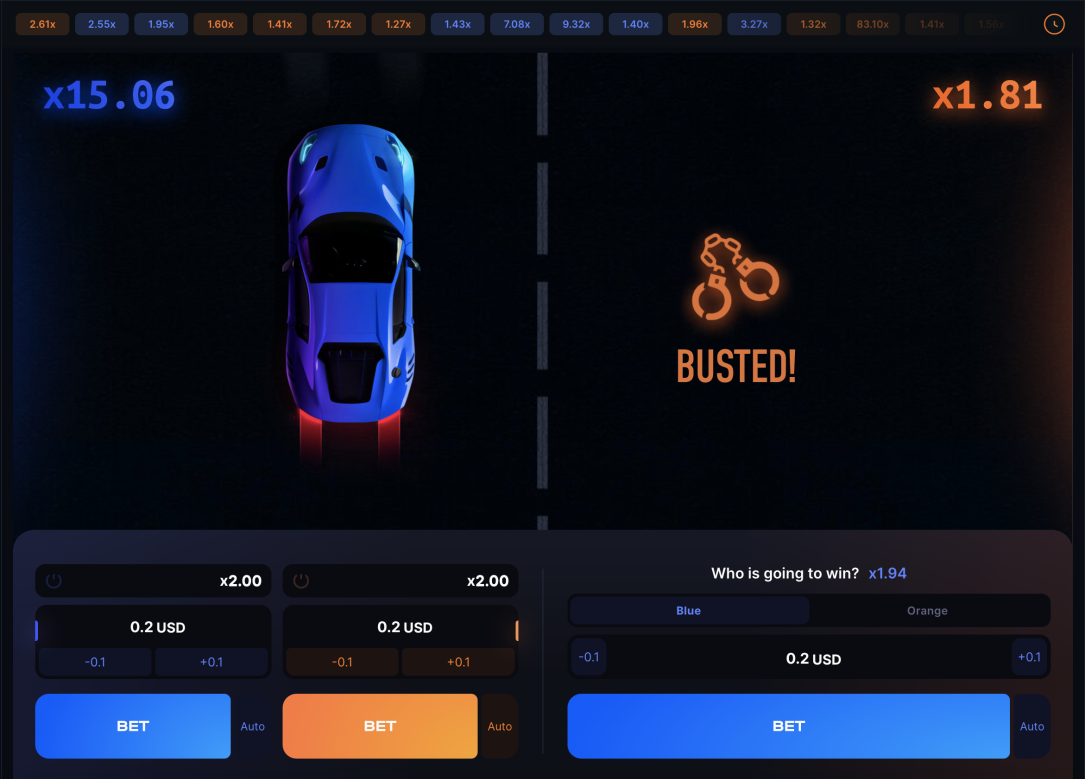Select the Orange winner tab

point(927,611)
